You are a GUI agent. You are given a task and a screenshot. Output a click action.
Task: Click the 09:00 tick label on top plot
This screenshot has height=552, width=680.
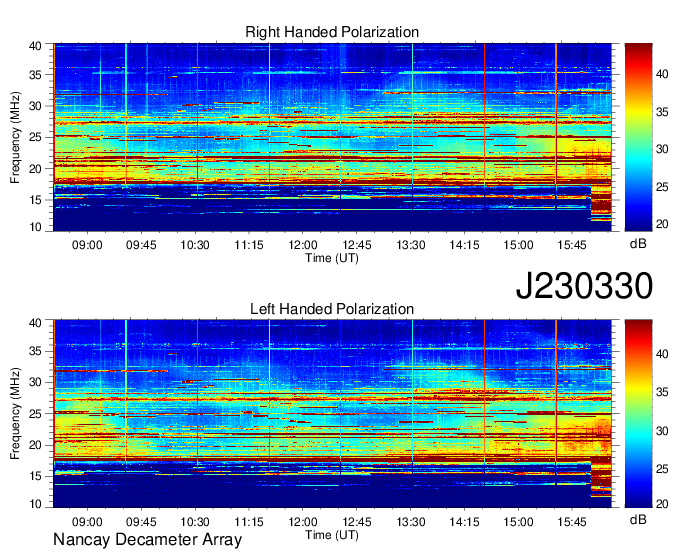coord(87,245)
